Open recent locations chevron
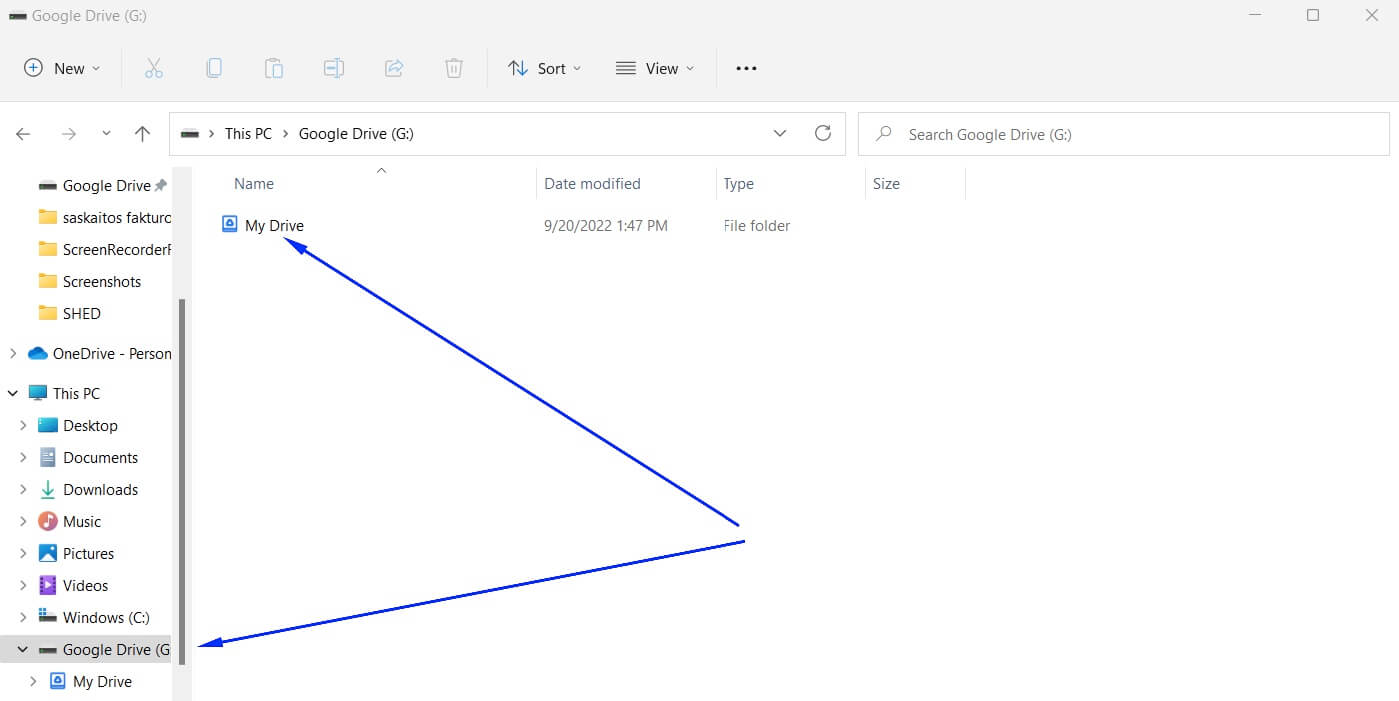1399x701 pixels. click(107, 134)
